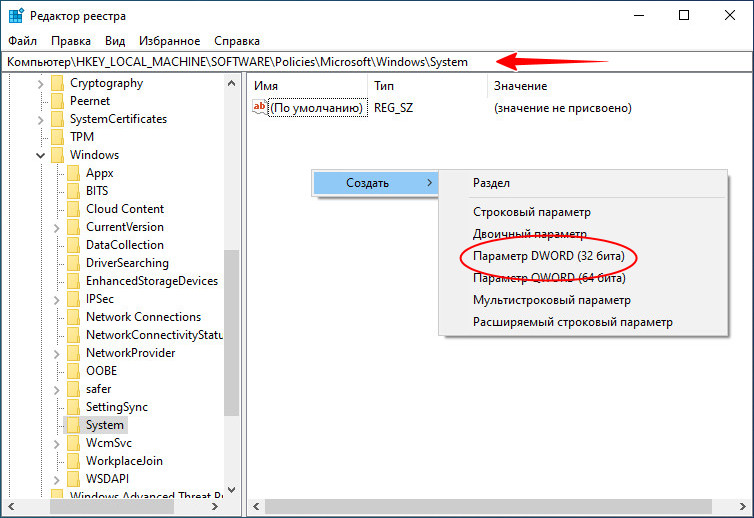Expand the Cryptography key
Image resolution: width=754 pixels, height=518 pixels.
tap(40, 84)
